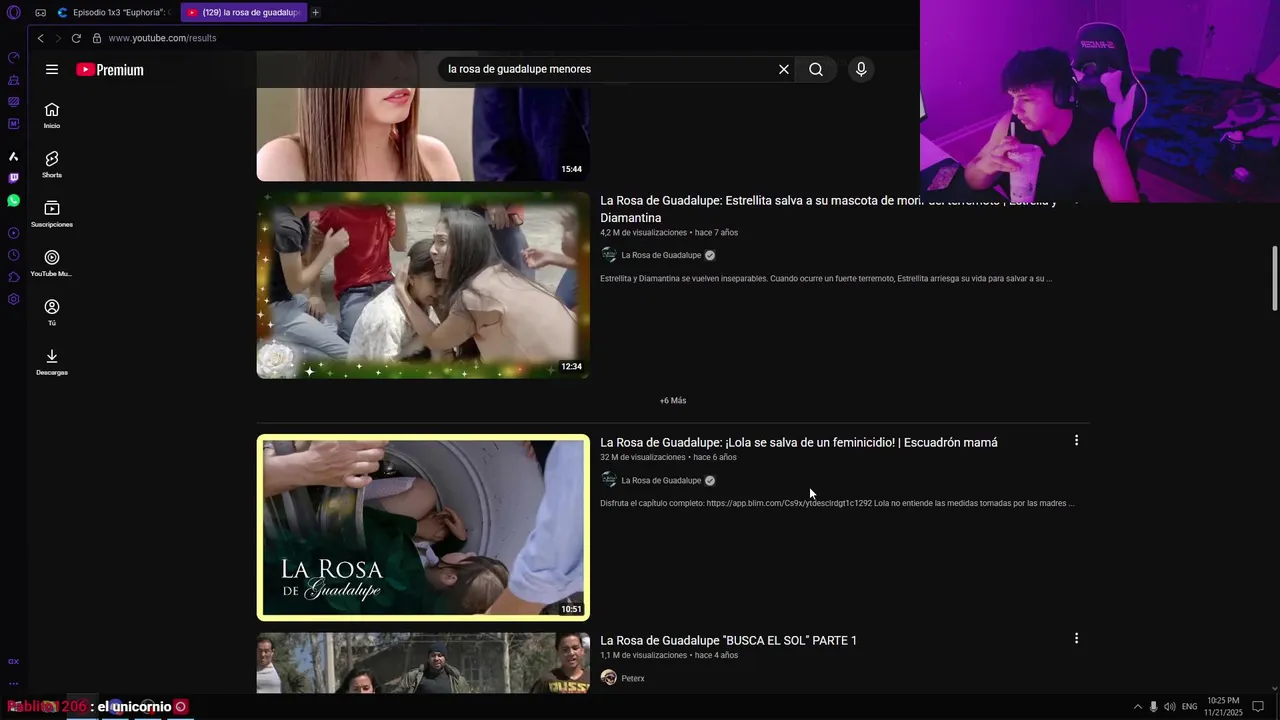Open the M-shaped sidebar panel icon

13,124
